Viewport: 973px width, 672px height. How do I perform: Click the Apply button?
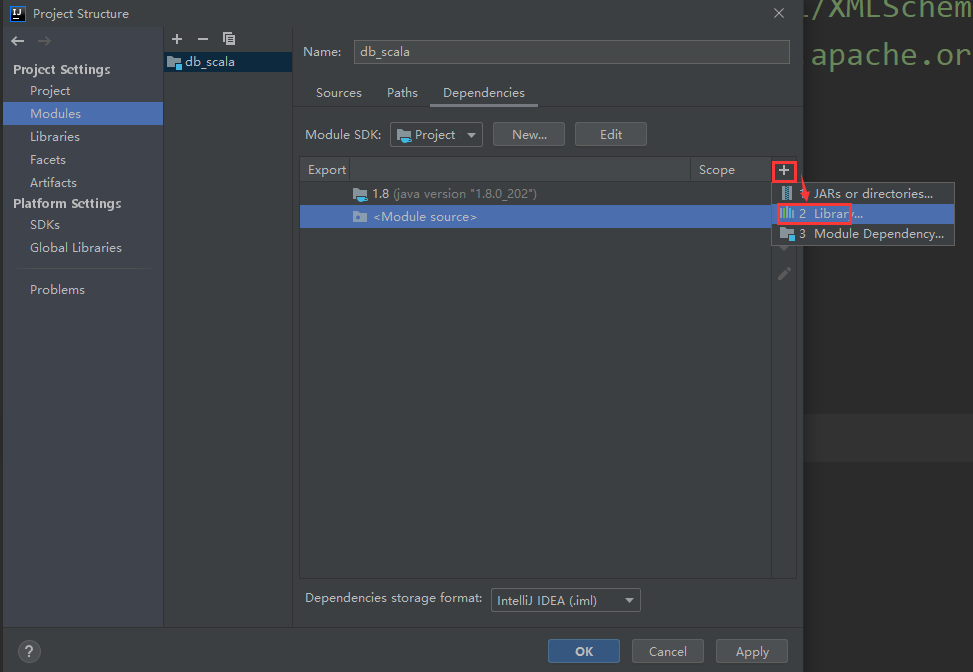[751, 652]
